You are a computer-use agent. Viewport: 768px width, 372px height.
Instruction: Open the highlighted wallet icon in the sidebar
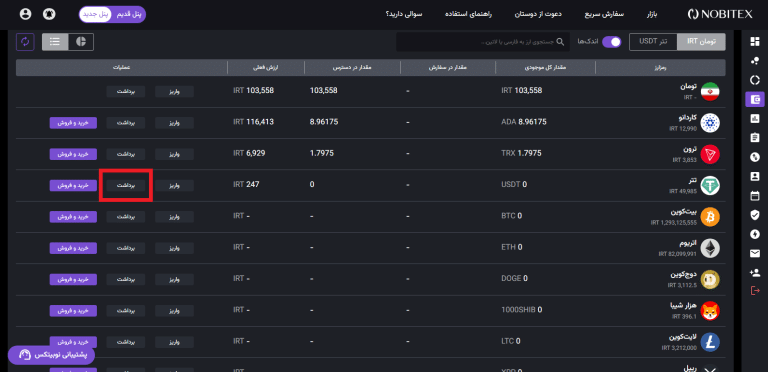pos(754,99)
